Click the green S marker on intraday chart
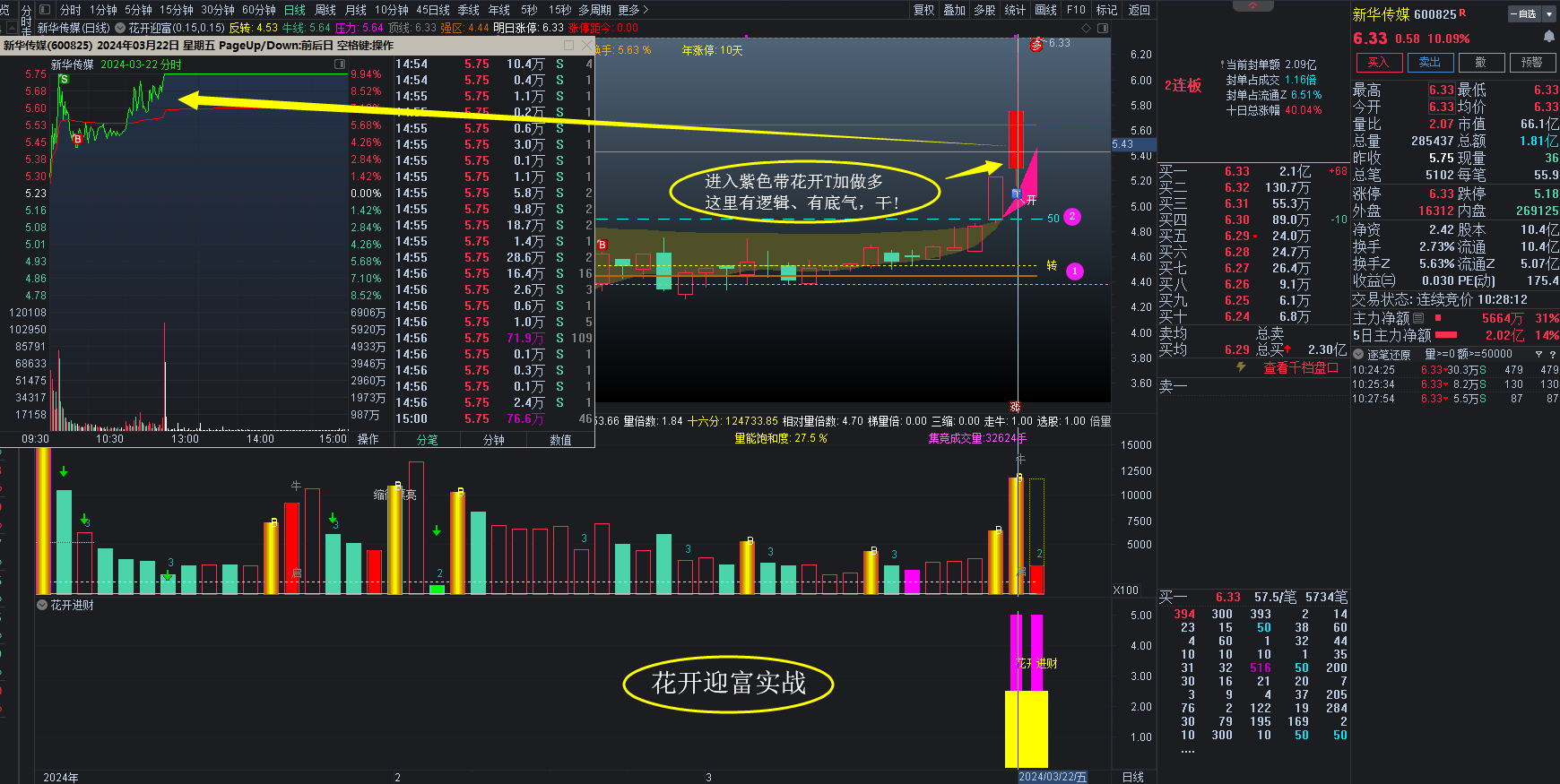This screenshot has width=1560, height=784. pos(64,80)
